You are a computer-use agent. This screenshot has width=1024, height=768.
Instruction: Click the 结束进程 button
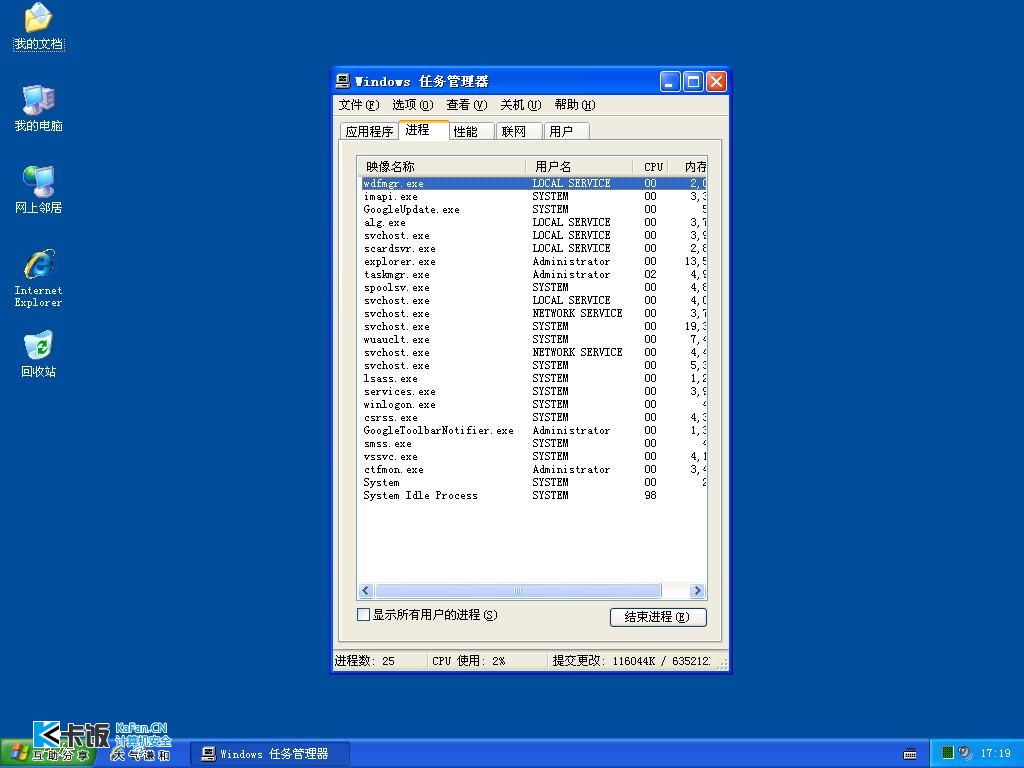(658, 616)
